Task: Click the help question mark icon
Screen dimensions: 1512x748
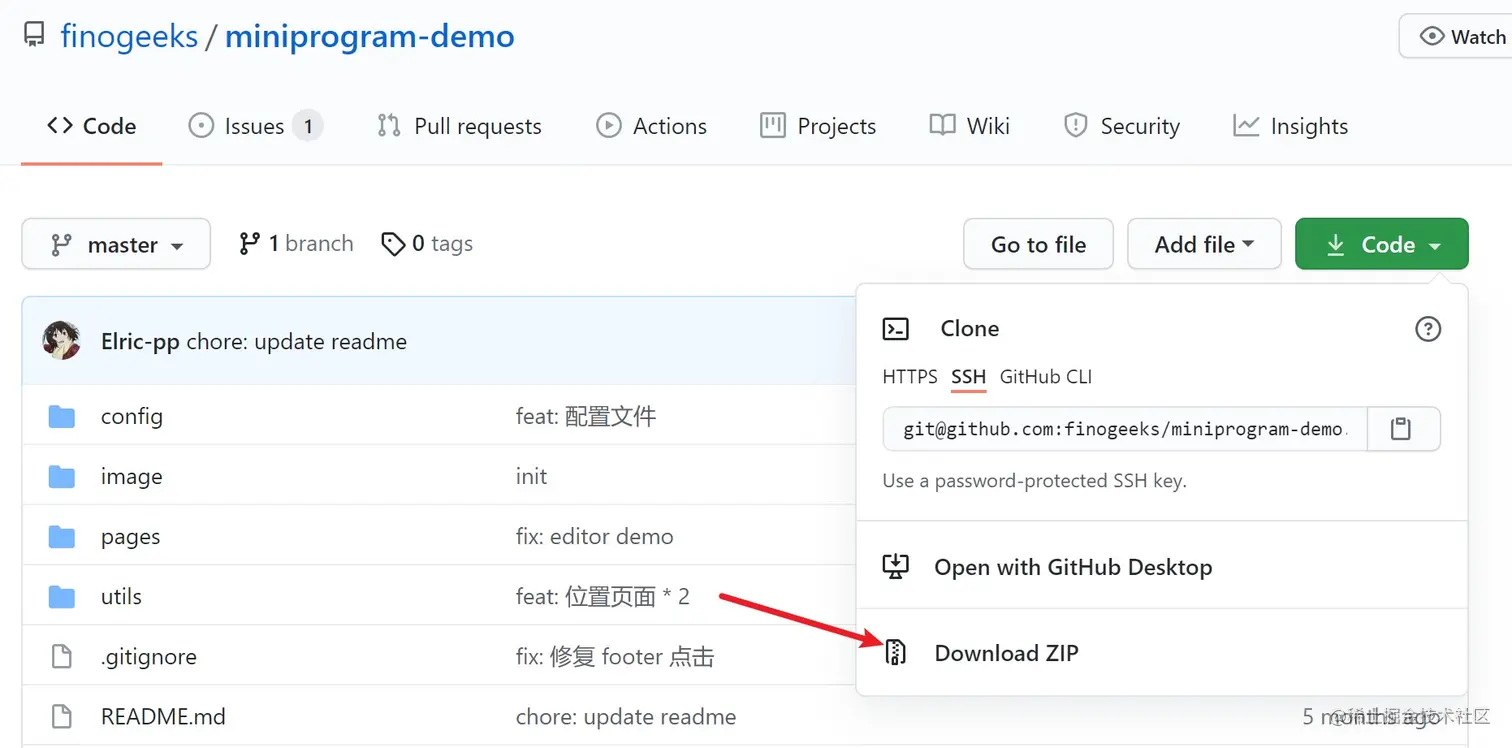Action: tap(1428, 328)
